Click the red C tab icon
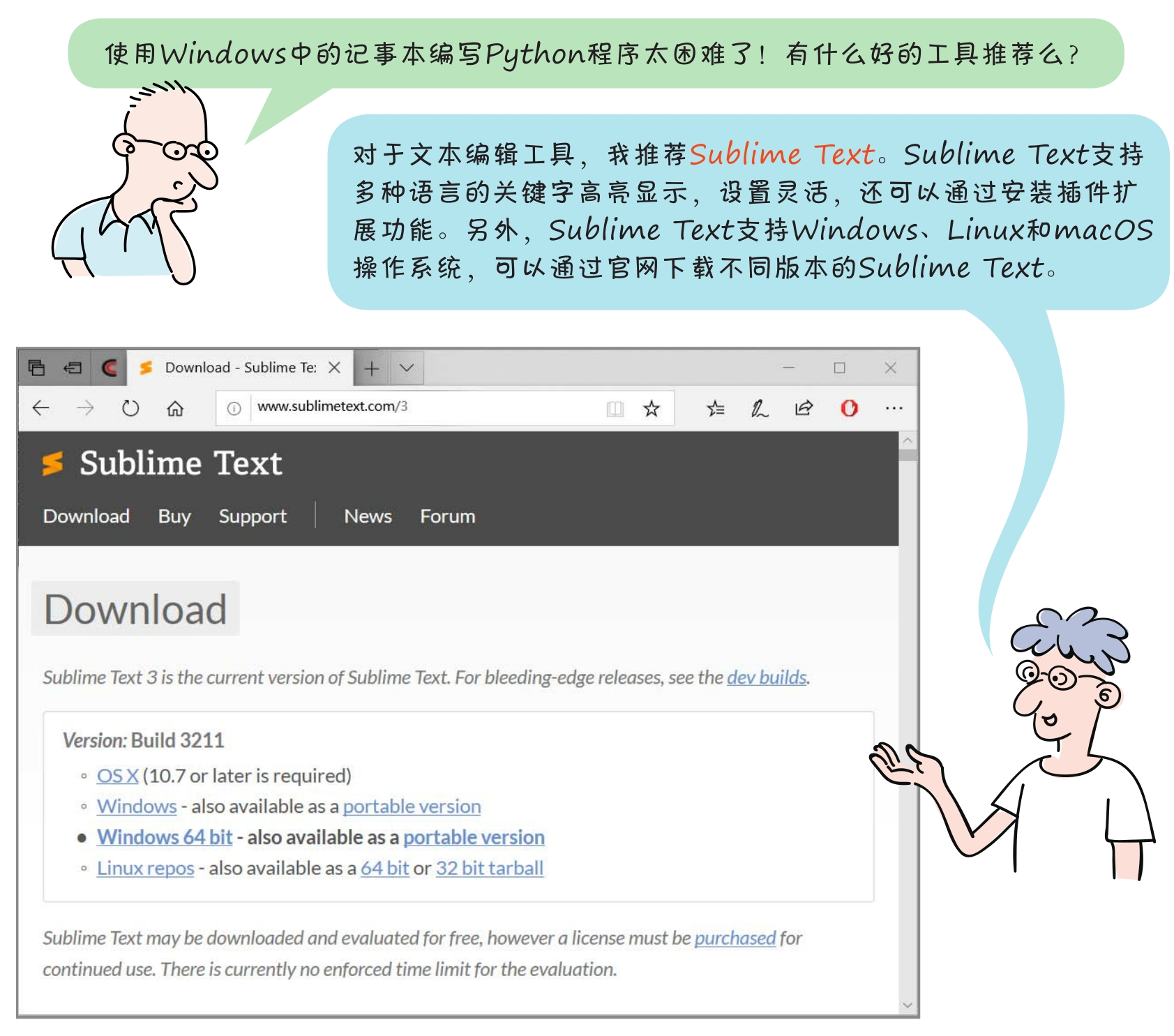The height and width of the screenshot is (1036, 1174). tap(110, 368)
